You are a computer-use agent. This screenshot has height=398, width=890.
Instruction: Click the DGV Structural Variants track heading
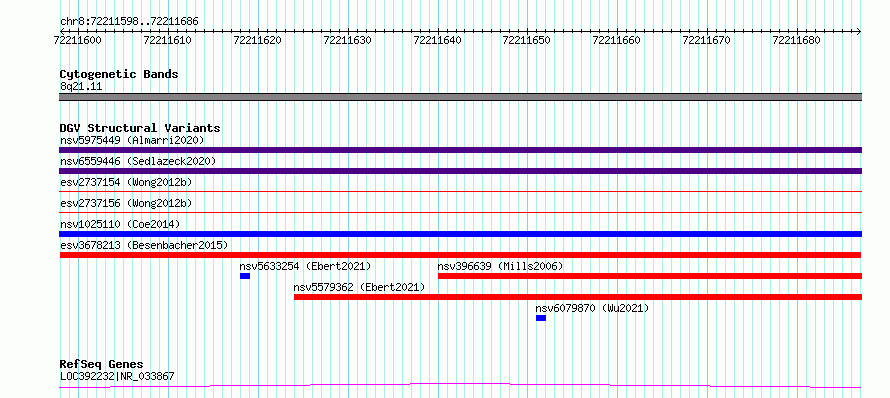(140, 128)
